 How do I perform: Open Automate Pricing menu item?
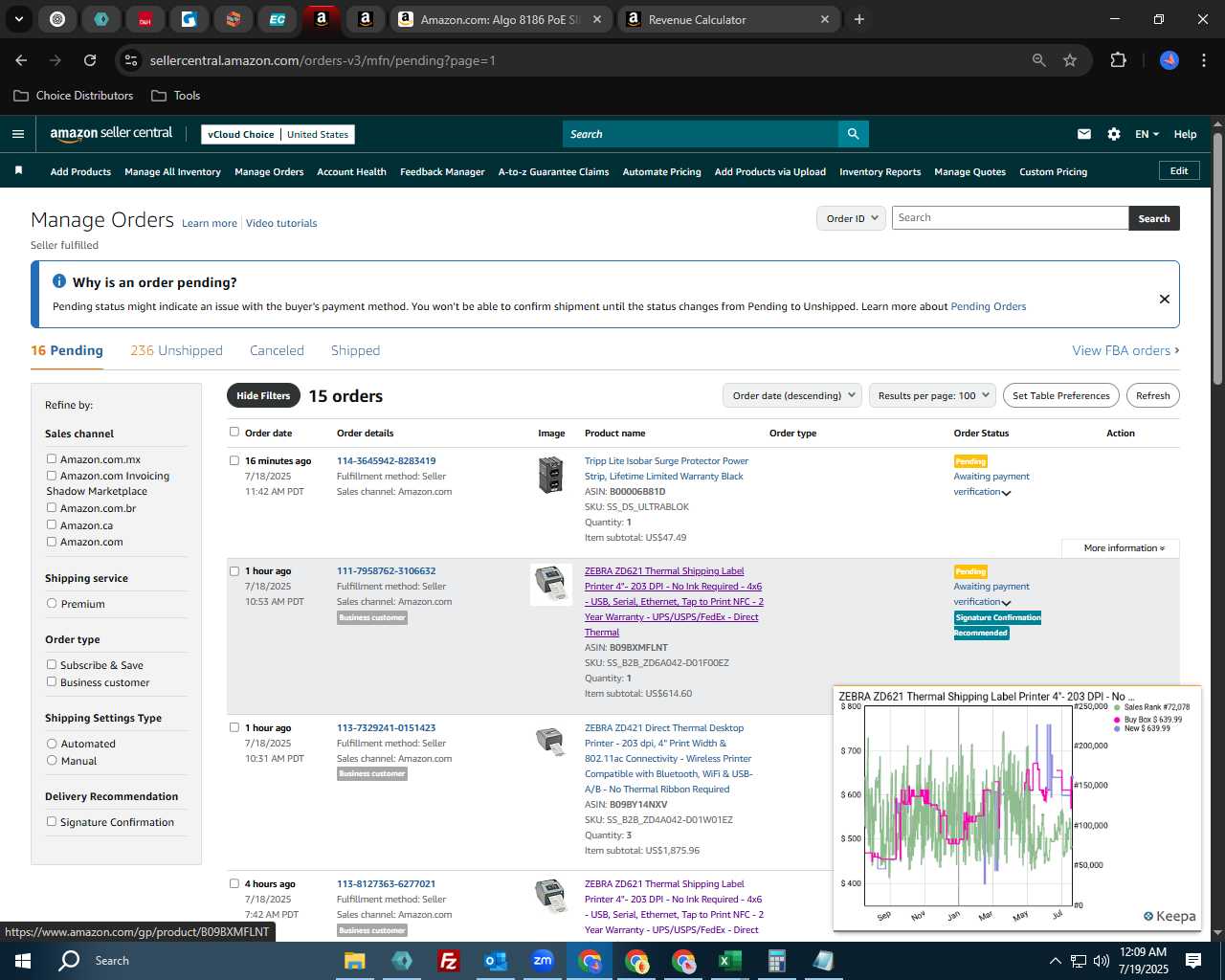(x=661, y=172)
